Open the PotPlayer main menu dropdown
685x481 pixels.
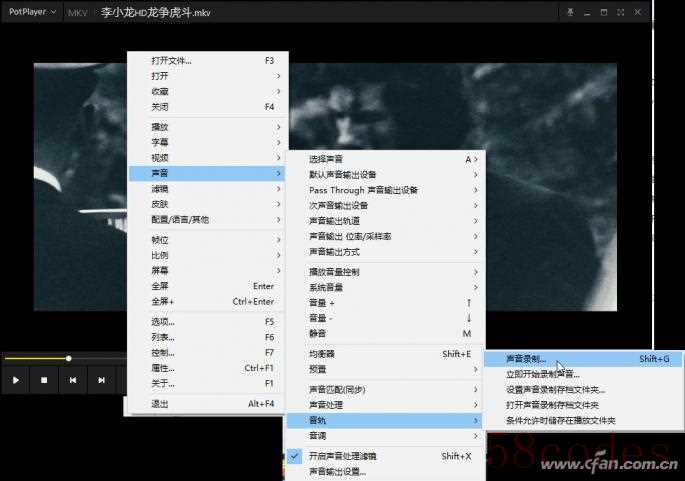click(x=30, y=13)
